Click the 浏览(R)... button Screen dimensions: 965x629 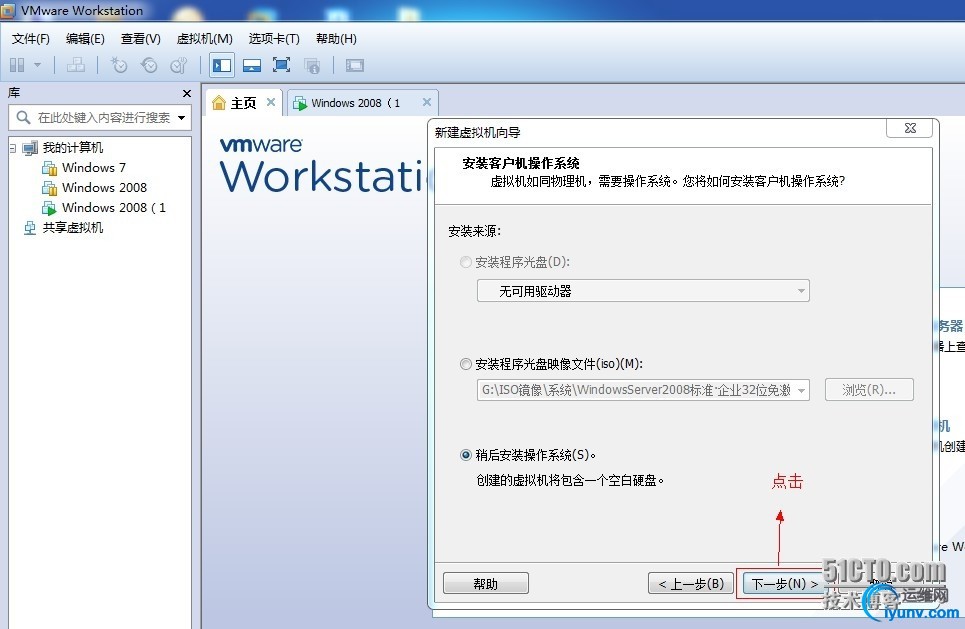869,390
